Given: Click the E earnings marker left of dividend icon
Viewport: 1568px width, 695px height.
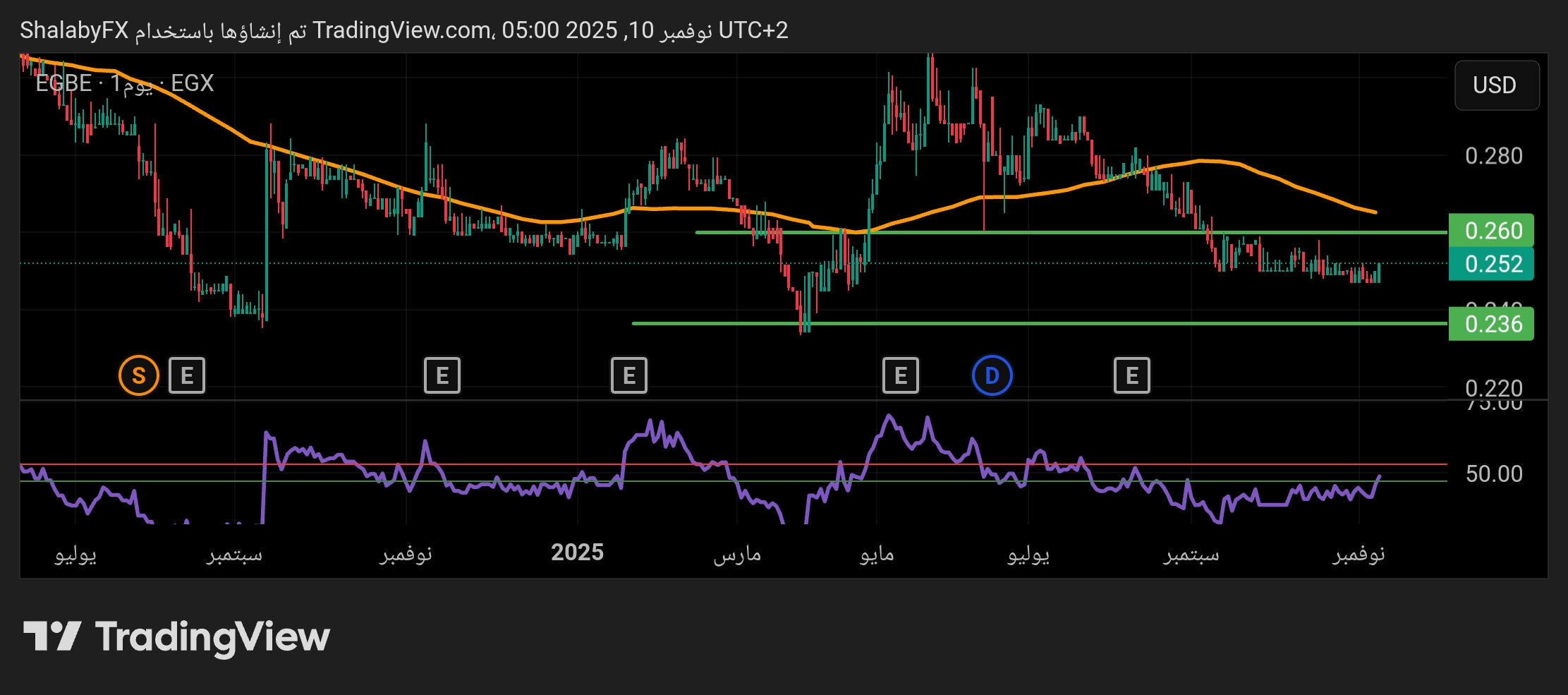Looking at the screenshot, I should pos(900,375).
